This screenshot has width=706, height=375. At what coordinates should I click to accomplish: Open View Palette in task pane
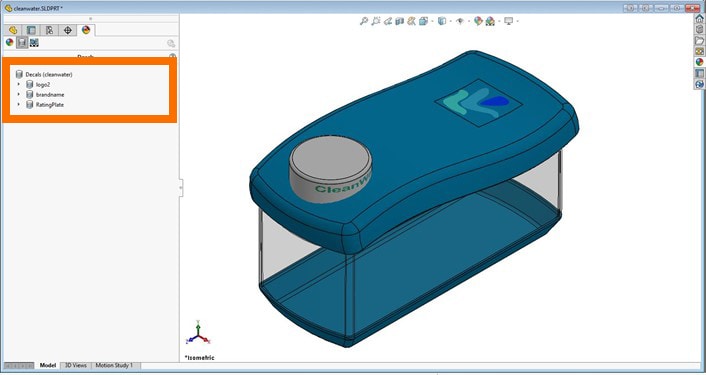coord(699,51)
